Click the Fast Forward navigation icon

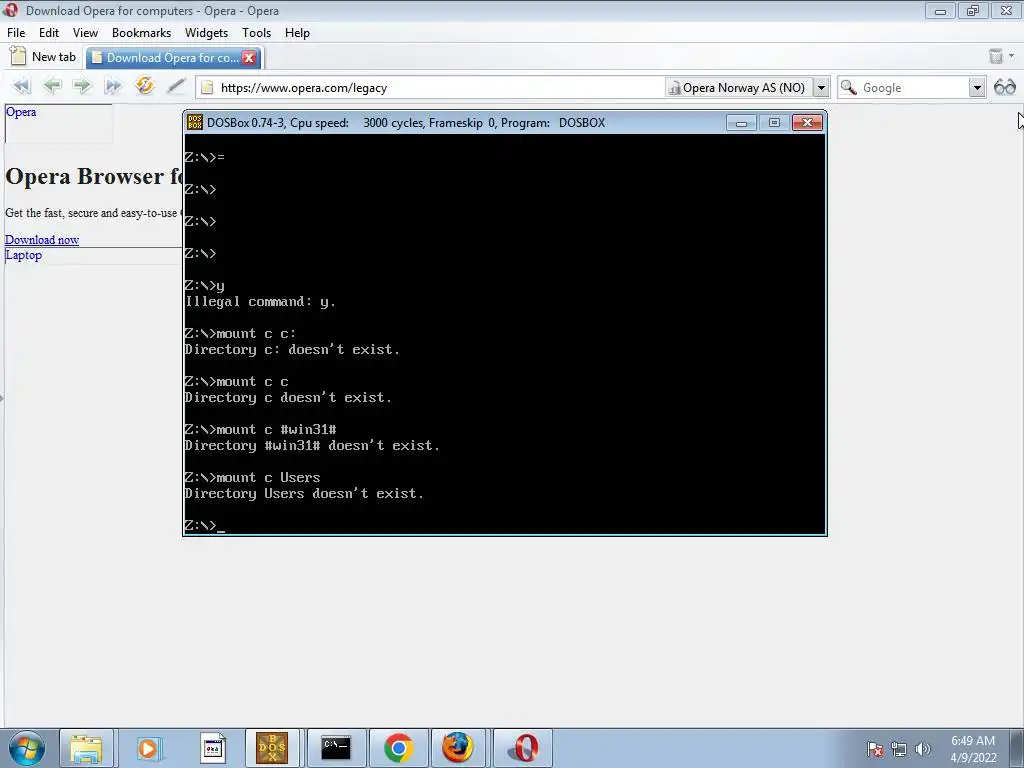pos(112,86)
